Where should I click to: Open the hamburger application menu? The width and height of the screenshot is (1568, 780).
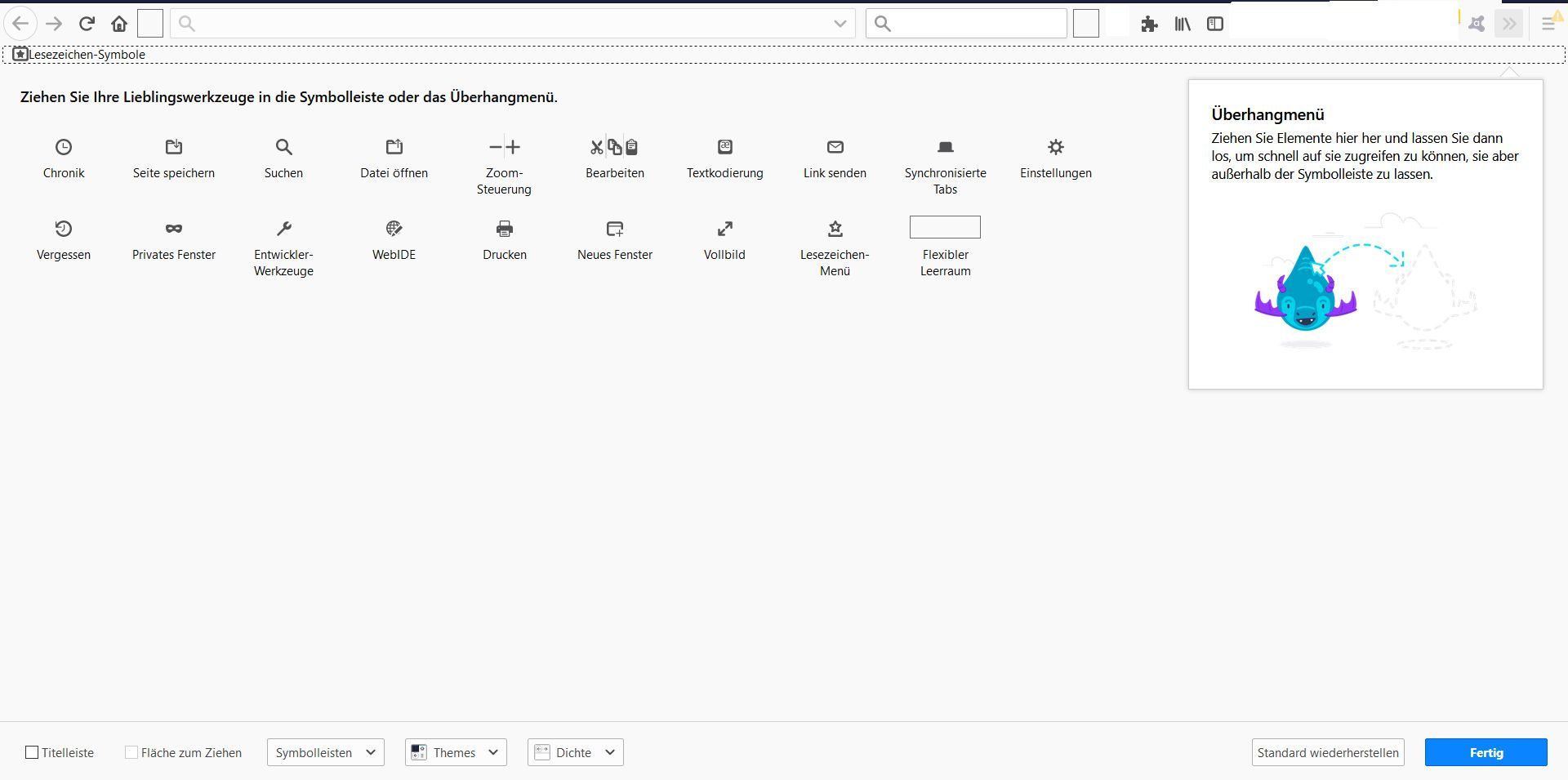(1548, 24)
